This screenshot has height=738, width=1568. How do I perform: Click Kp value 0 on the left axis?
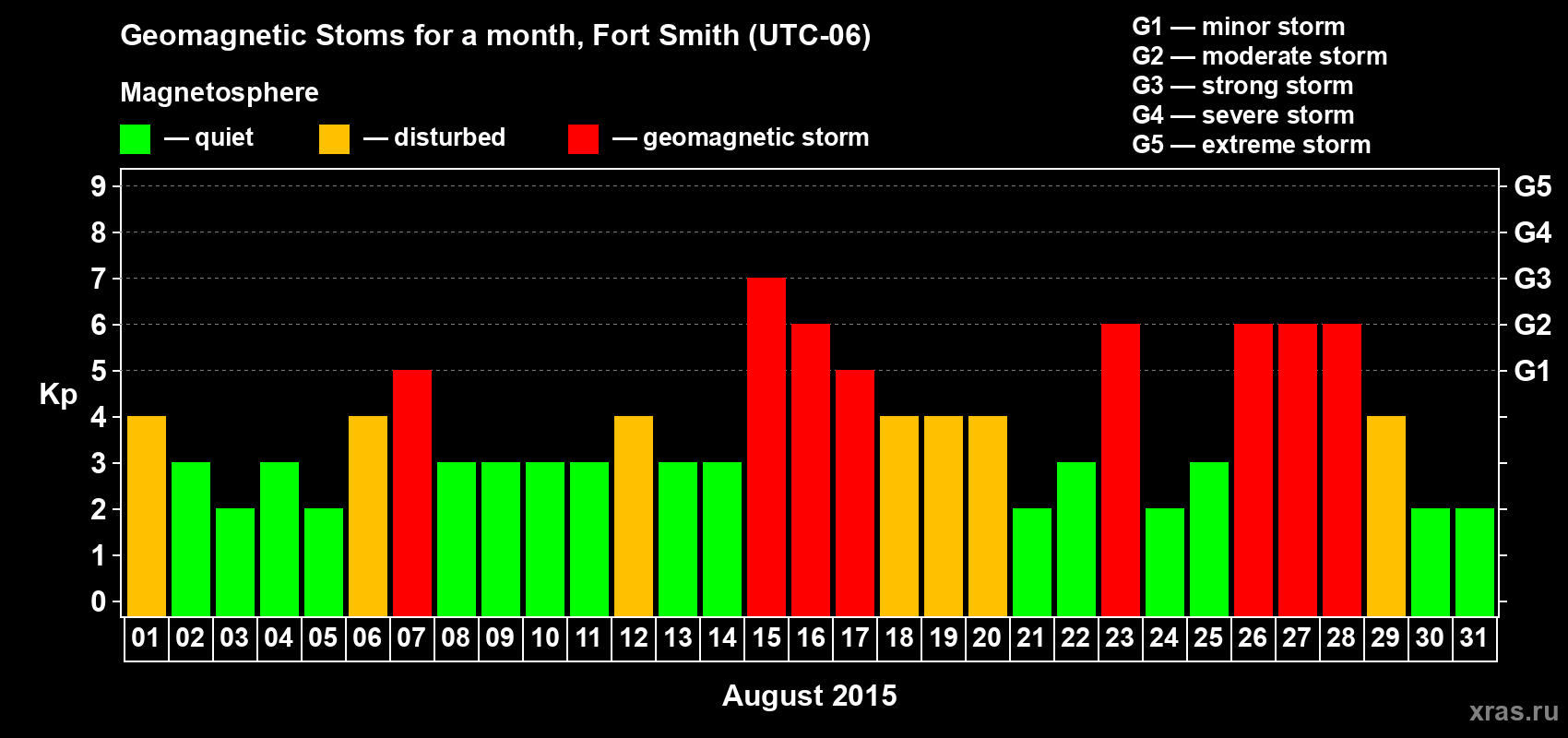(x=99, y=601)
